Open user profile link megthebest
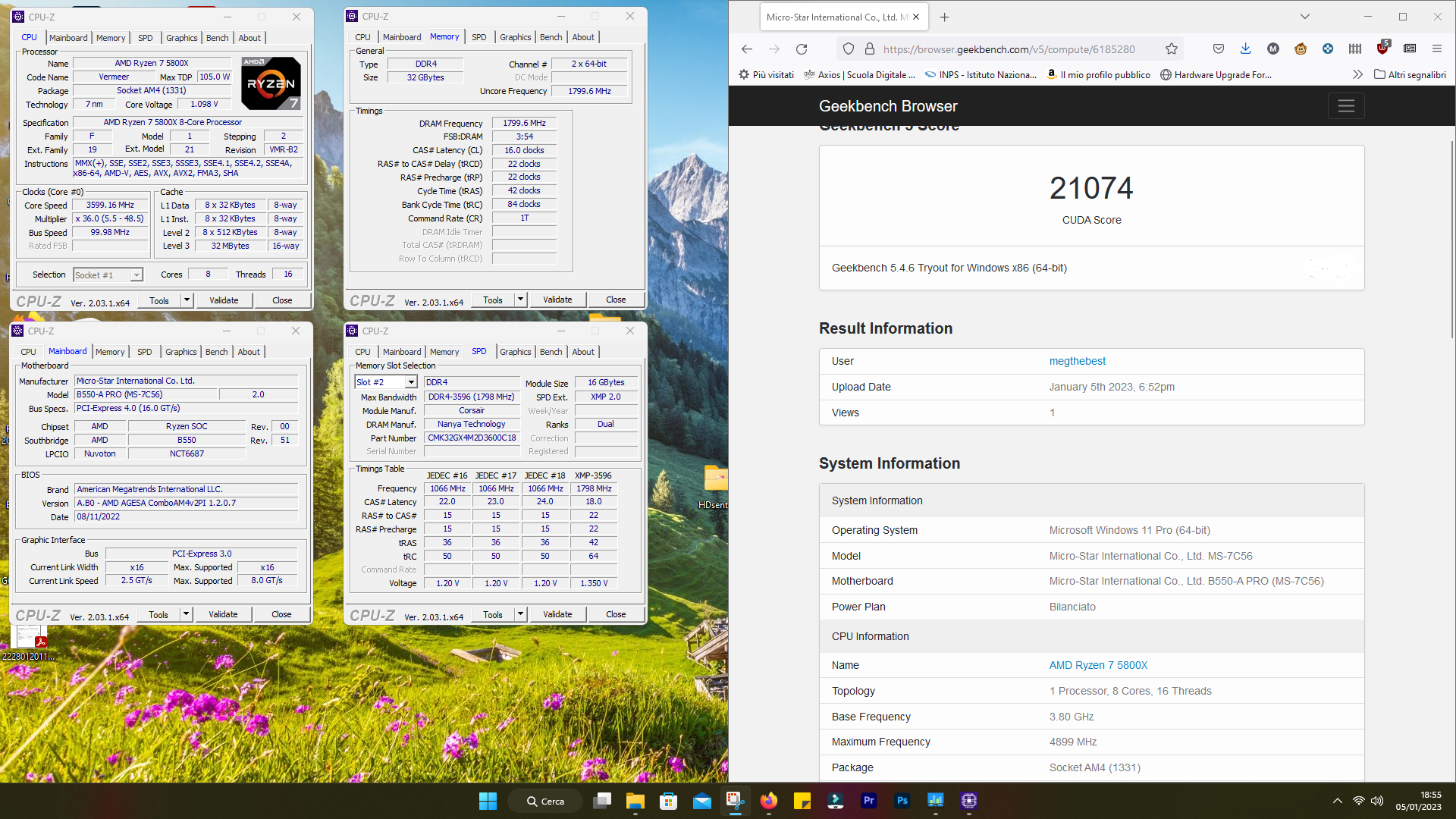 (x=1078, y=361)
